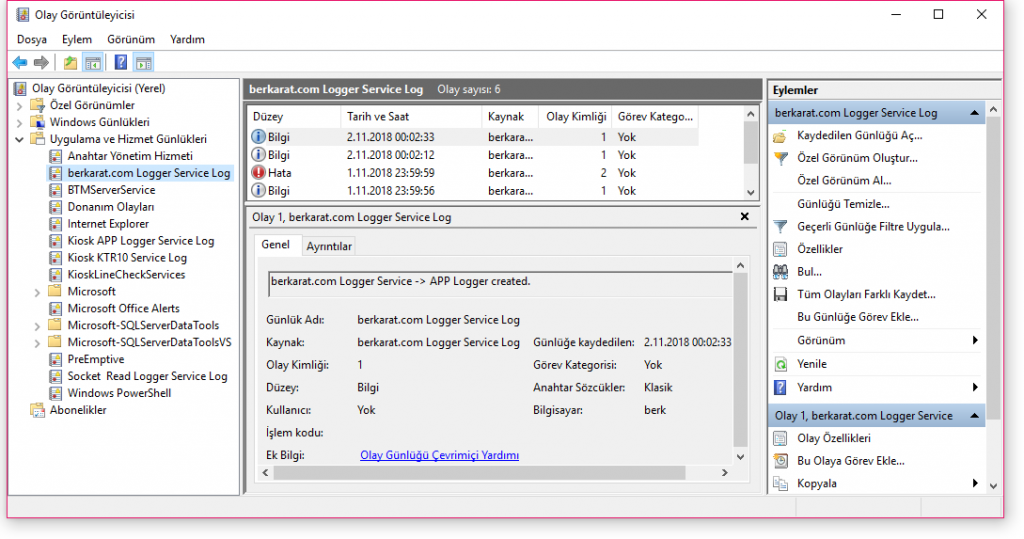Open the Görünüm menu in menu bar
The image size is (1024, 539).
point(131,39)
